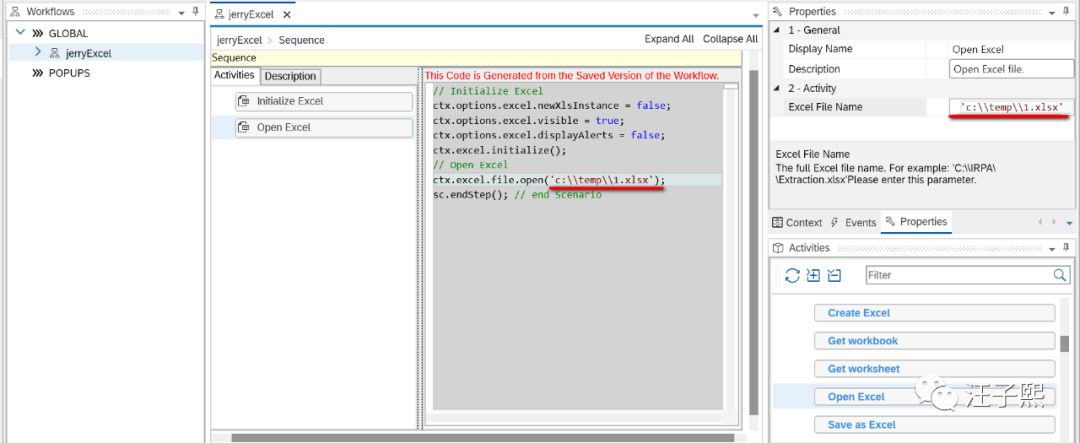
Task: Pin the Workflows panel
Action: (196, 12)
